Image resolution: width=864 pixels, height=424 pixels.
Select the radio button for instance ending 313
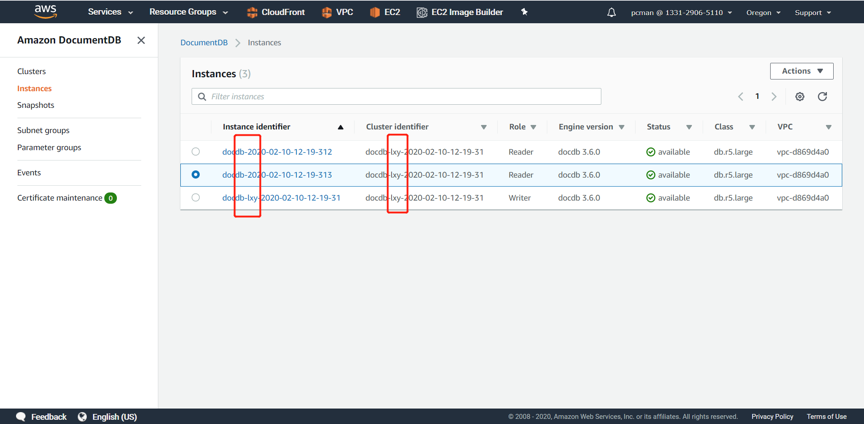196,175
